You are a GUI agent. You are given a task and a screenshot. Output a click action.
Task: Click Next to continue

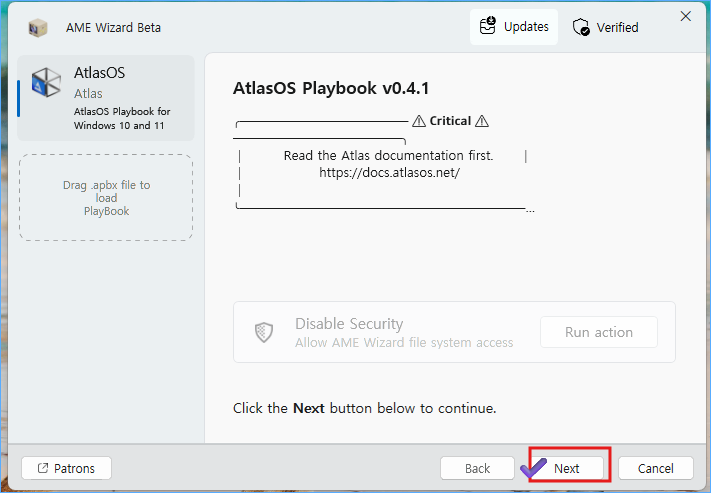tap(567, 468)
